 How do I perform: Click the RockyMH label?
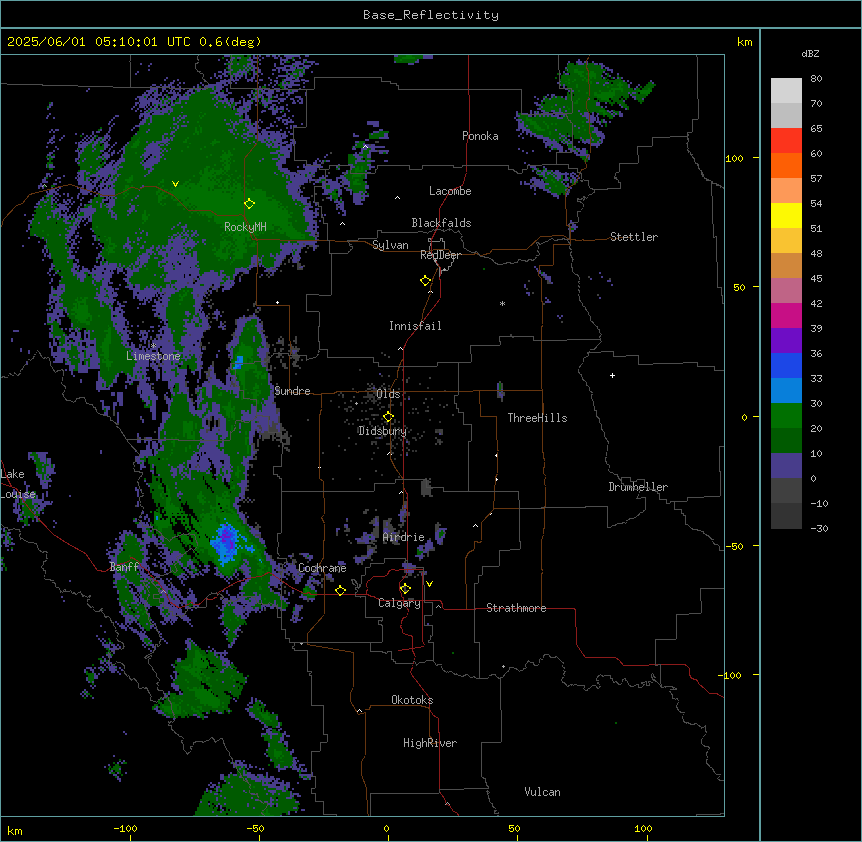pos(245,227)
